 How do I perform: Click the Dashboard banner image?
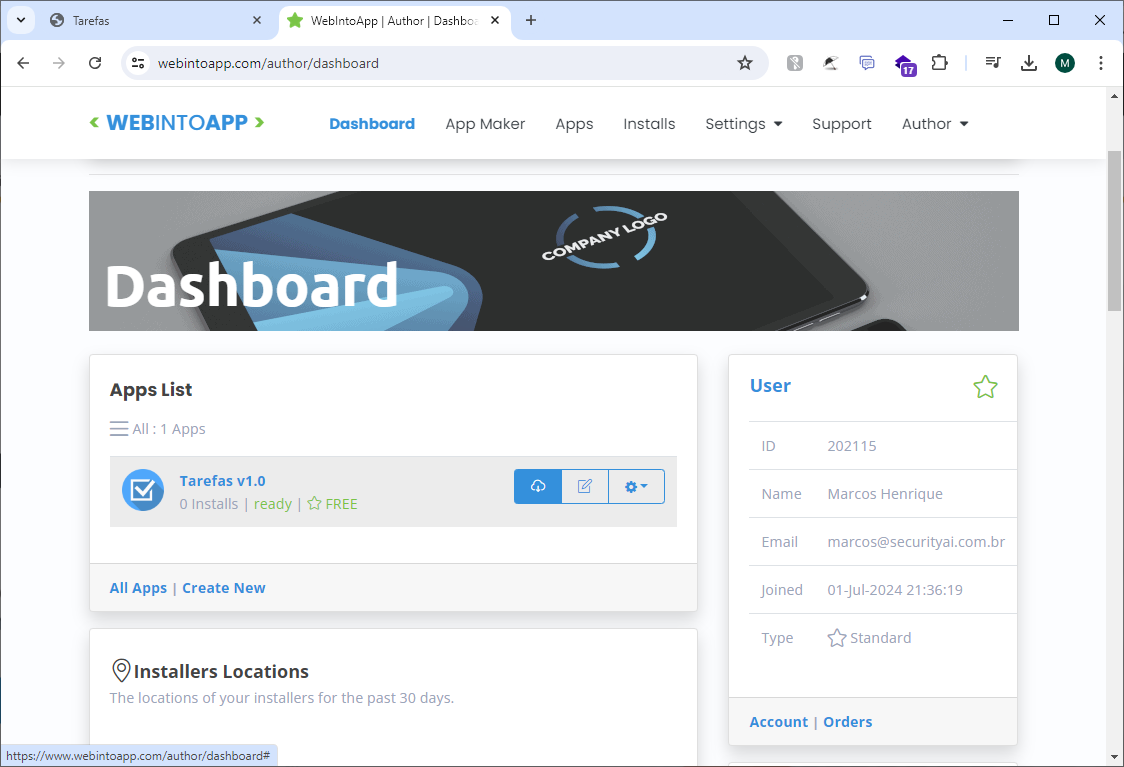coord(553,261)
